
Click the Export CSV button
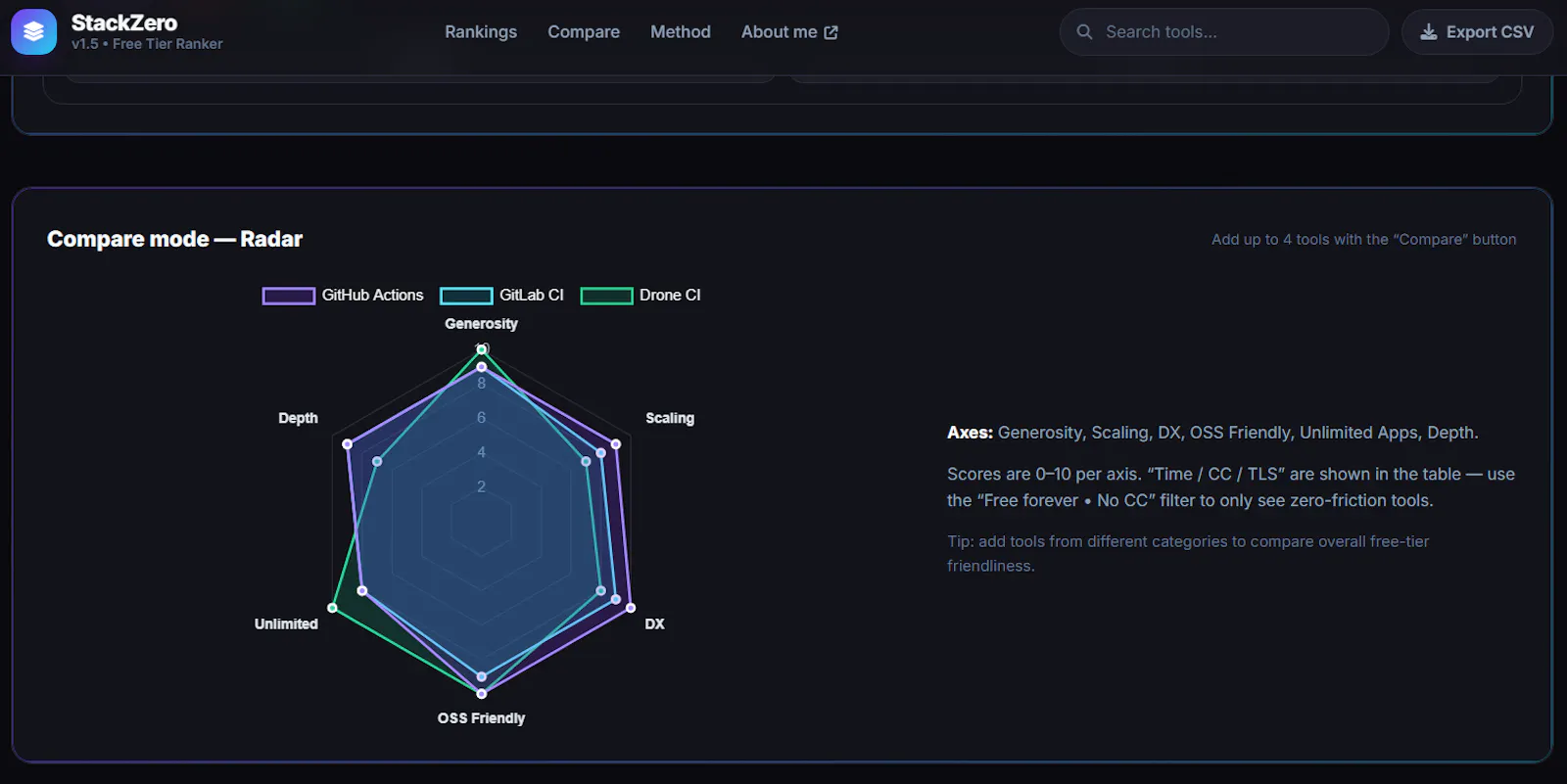(1477, 32)
